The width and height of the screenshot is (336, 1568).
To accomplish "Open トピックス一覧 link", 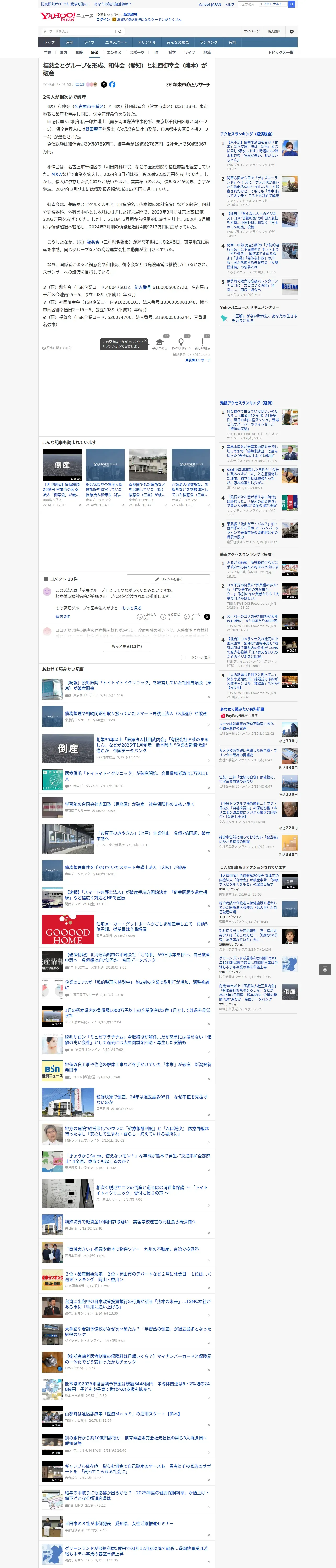I will click(x=281, y=52).
